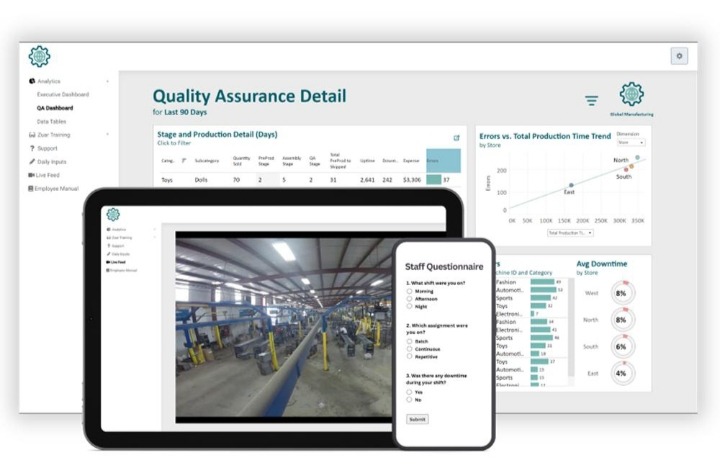Click the Live Feed camera icon on the tablet

[x=108, y=262]
